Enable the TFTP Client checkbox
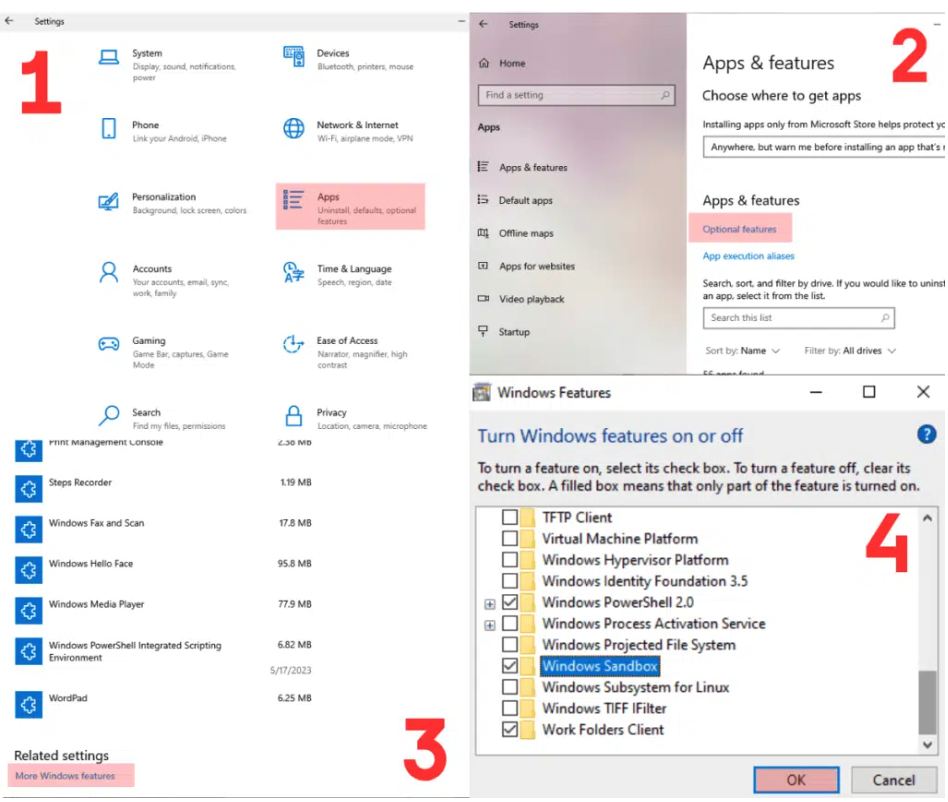The height and width of the screenshot is (802, 948). coord(510,517)
